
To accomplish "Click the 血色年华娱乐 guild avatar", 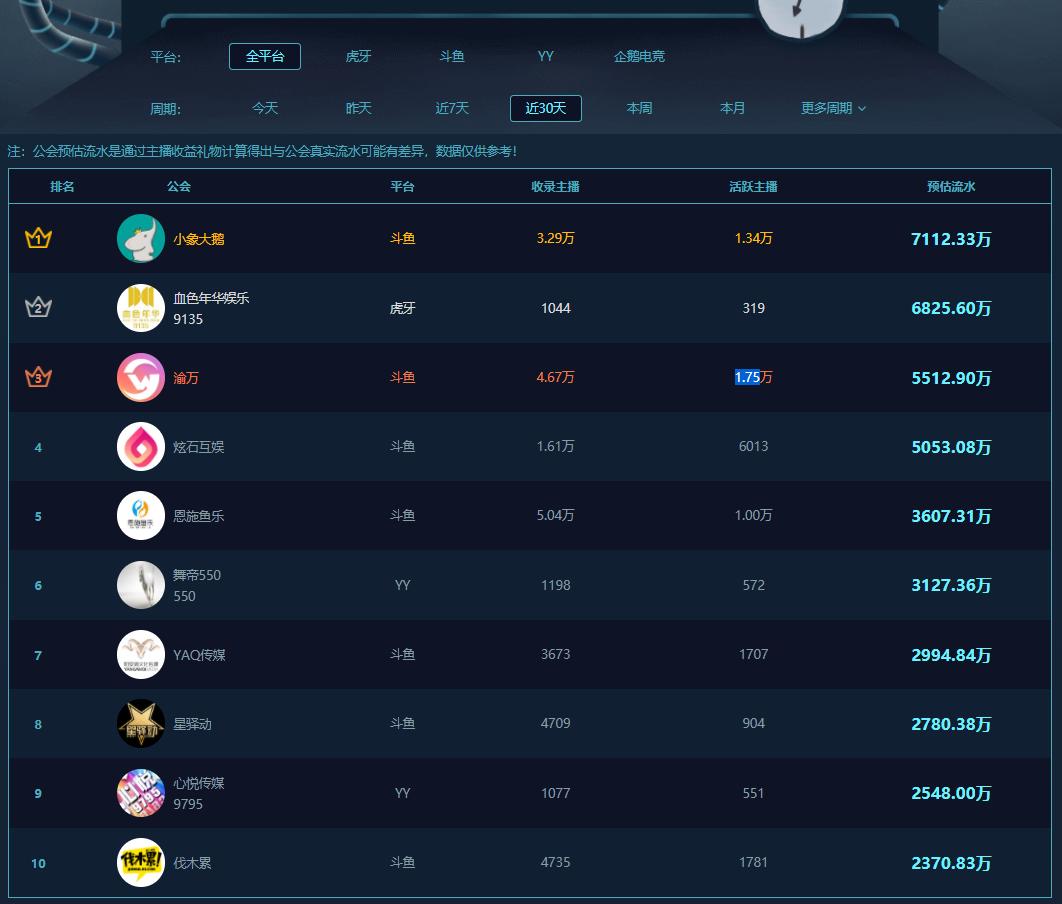I will (141, 308).
